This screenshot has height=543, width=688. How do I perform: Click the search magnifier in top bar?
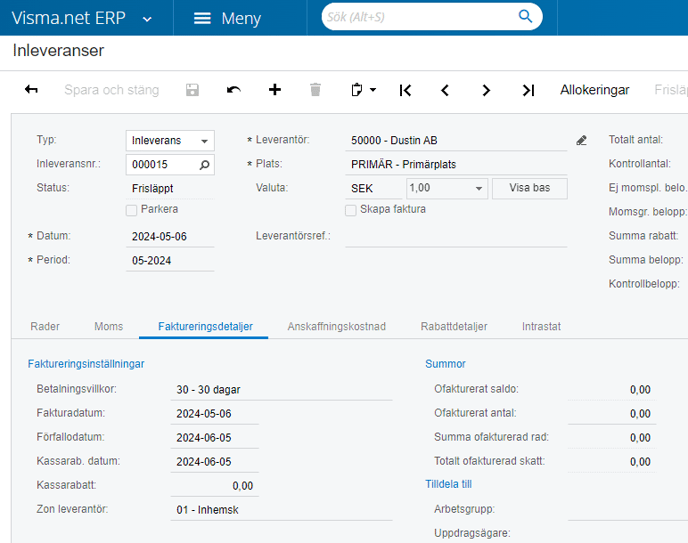[525, 17]
